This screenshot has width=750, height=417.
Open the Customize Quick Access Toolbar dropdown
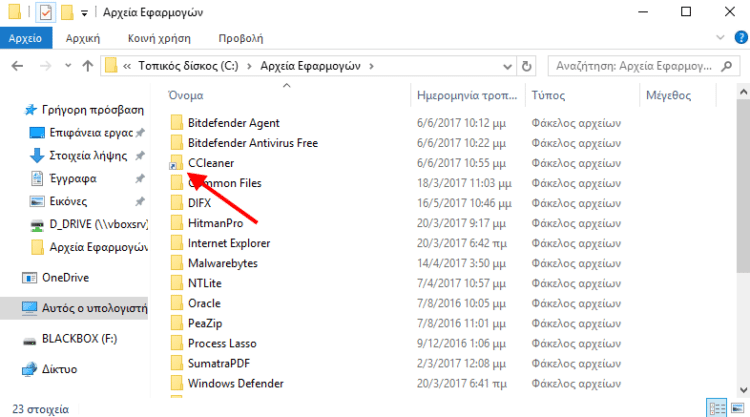pyautogui.click(x=84, y=13)
